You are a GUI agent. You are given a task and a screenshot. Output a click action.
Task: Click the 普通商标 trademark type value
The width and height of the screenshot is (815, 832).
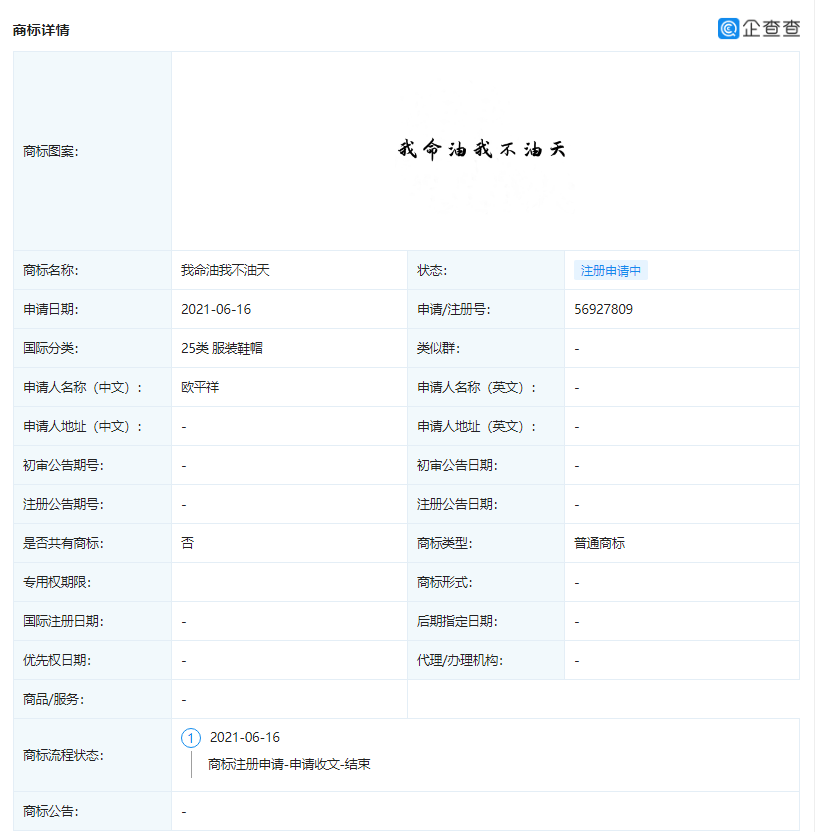600,543
